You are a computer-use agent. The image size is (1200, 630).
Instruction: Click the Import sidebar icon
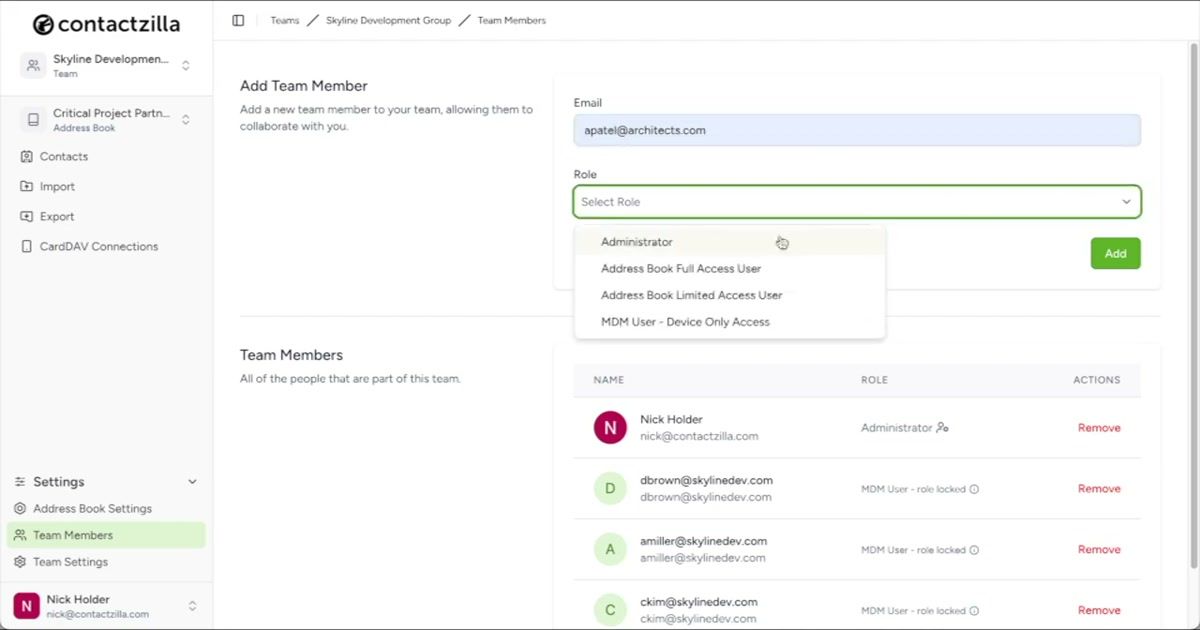tap(26, 187)
